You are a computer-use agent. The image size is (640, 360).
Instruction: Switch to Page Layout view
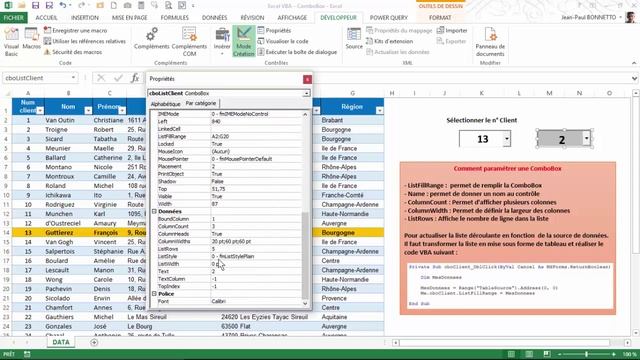(x=529, y=354)
